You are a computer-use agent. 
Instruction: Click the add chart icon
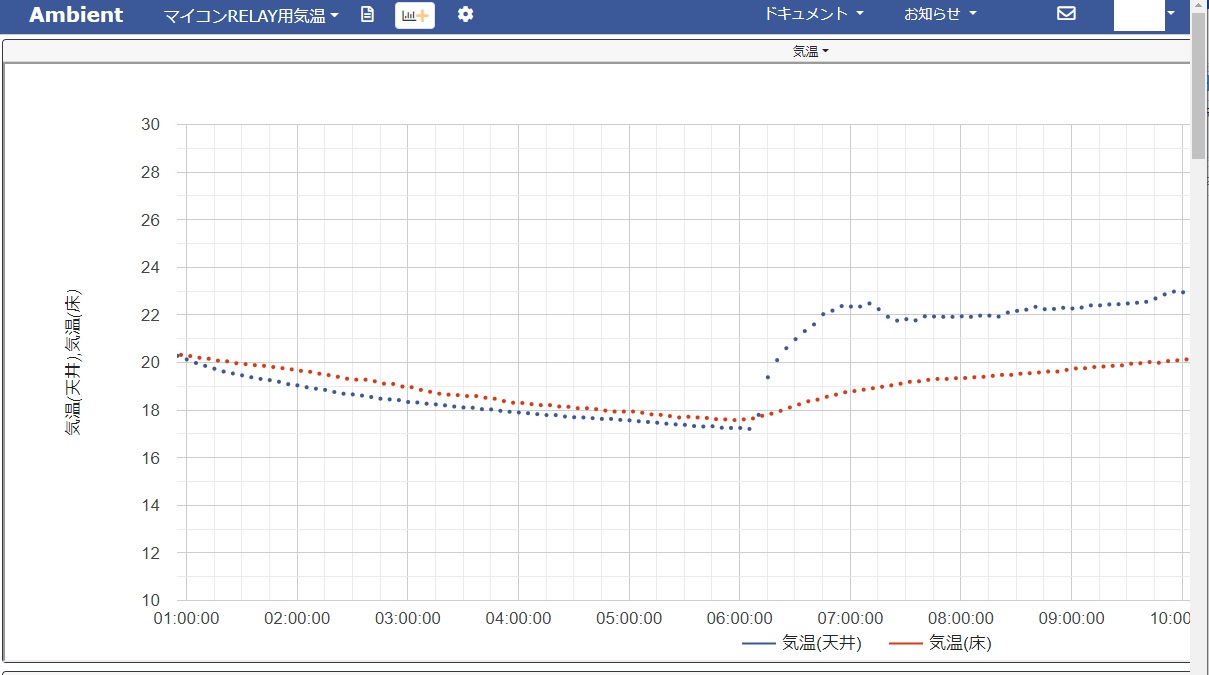pos(415,15)
